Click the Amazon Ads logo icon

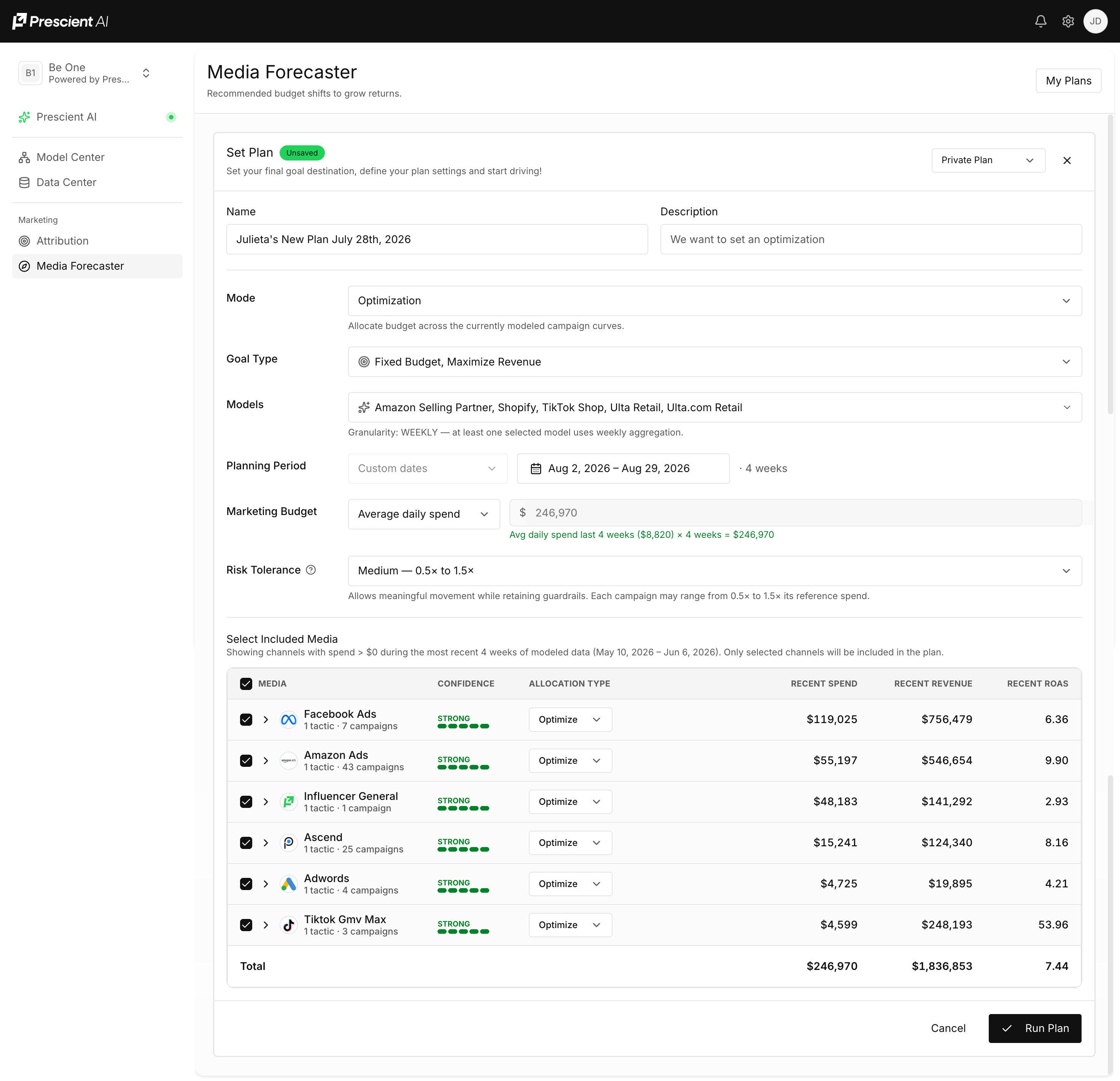click(289, 760)
